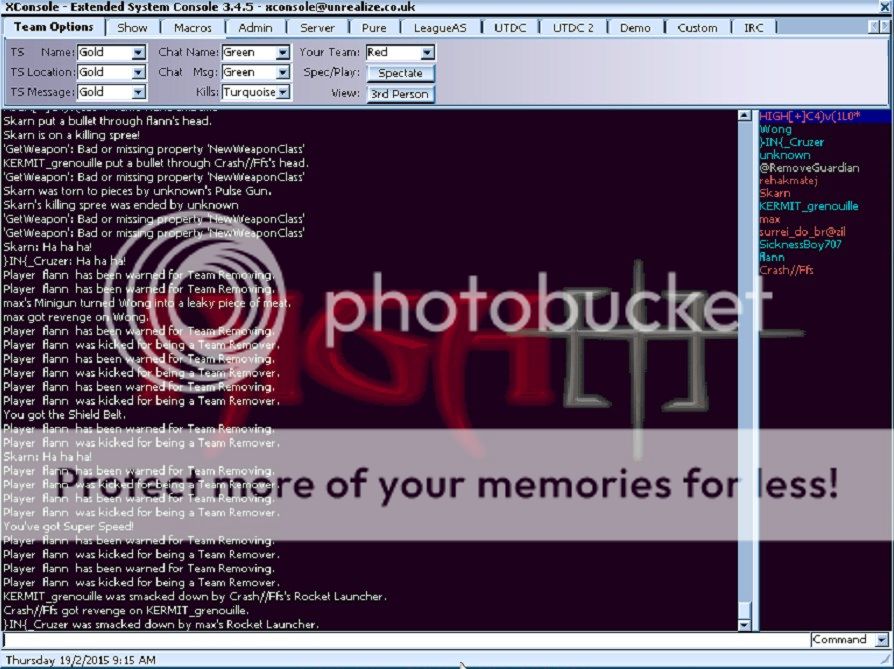The height and width of the screenshot is (669, 894).
Task: Change the Chat Name color dropdown
Action: [282, 52]
